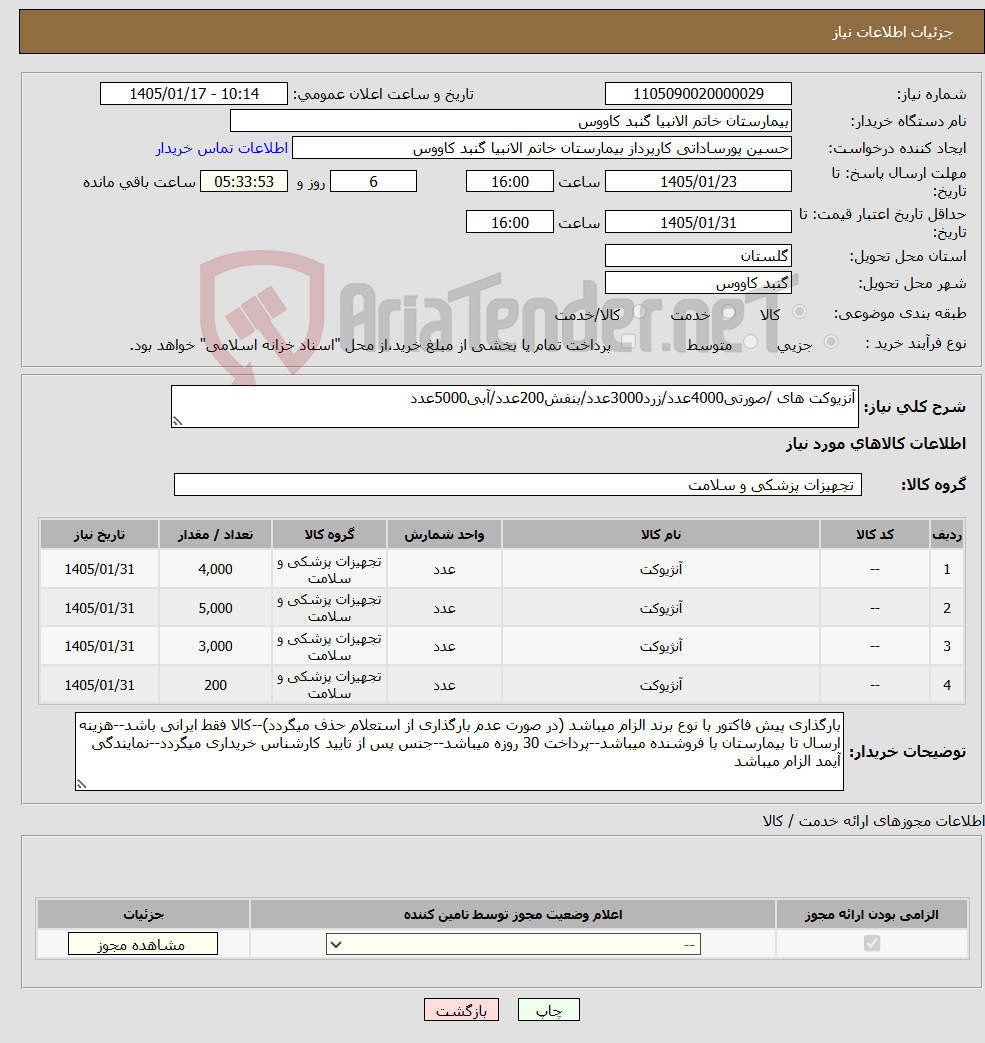Click the buyer organization name field
Image resolution: width=985 pixels, height=1043 pixels.
point(510,121)
